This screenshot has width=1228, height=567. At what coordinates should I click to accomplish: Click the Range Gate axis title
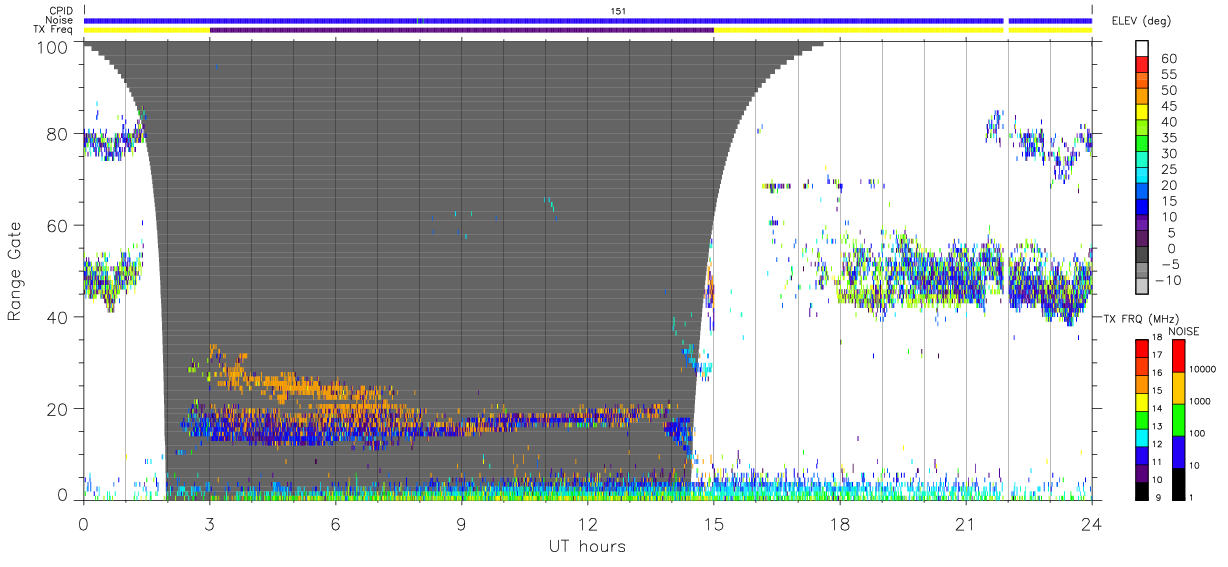click(x=15, y=271)
